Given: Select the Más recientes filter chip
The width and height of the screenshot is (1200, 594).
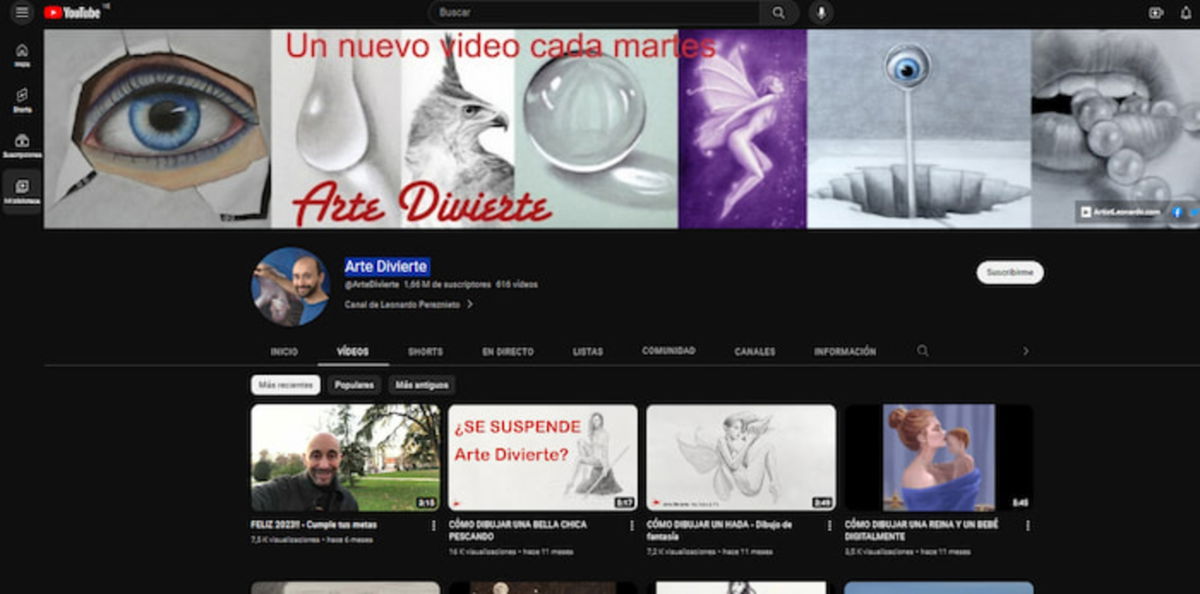Looking at the screenshot, I should click(285, 383).
